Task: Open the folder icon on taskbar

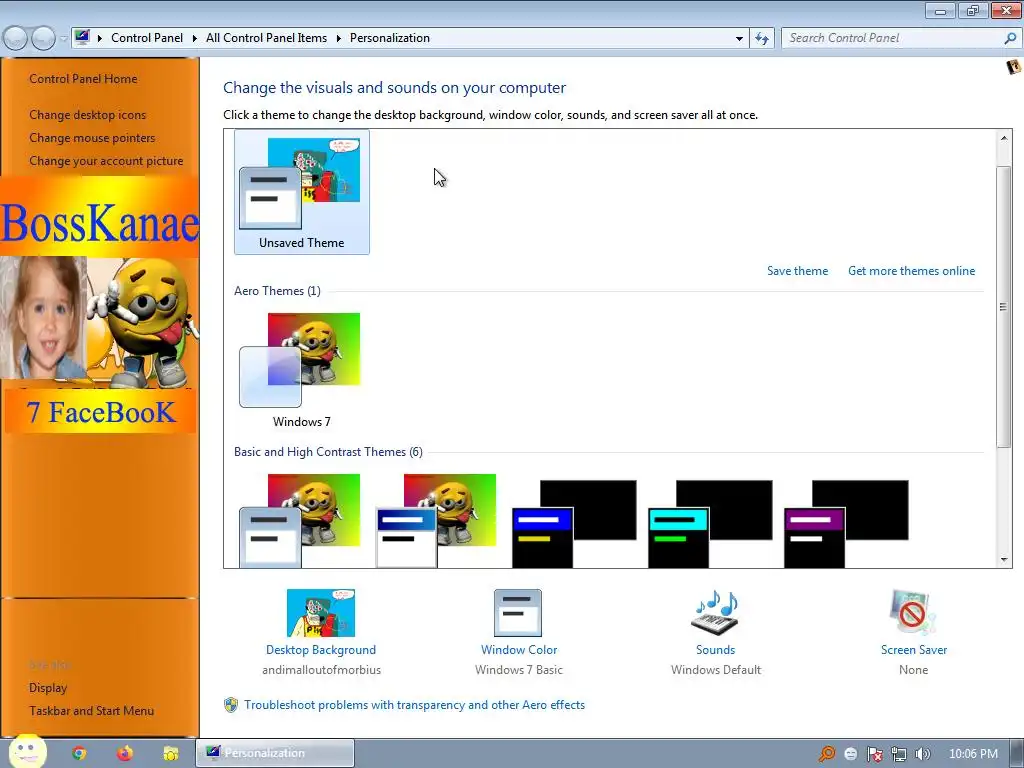Action: pos(170,754)
